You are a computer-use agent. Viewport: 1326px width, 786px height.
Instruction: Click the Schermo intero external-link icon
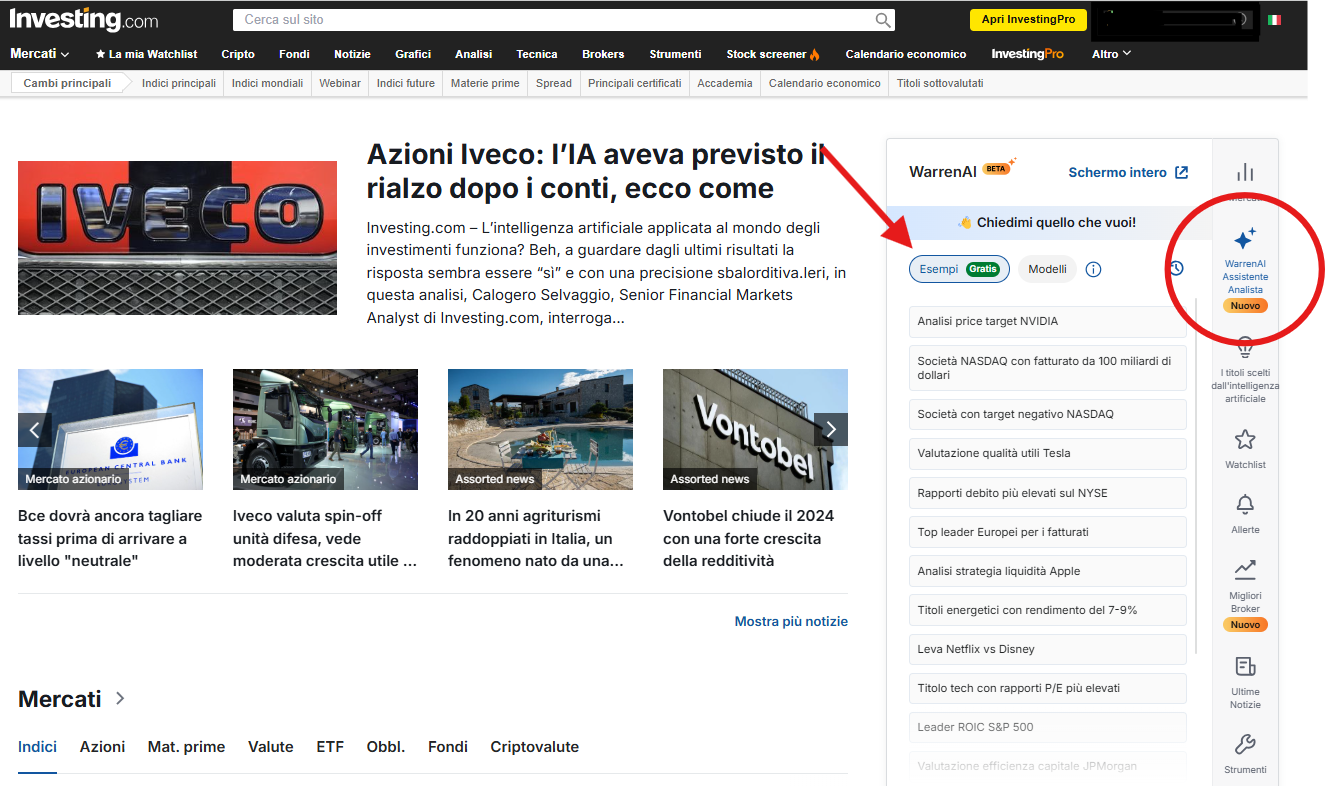(x=1181, y=172)
